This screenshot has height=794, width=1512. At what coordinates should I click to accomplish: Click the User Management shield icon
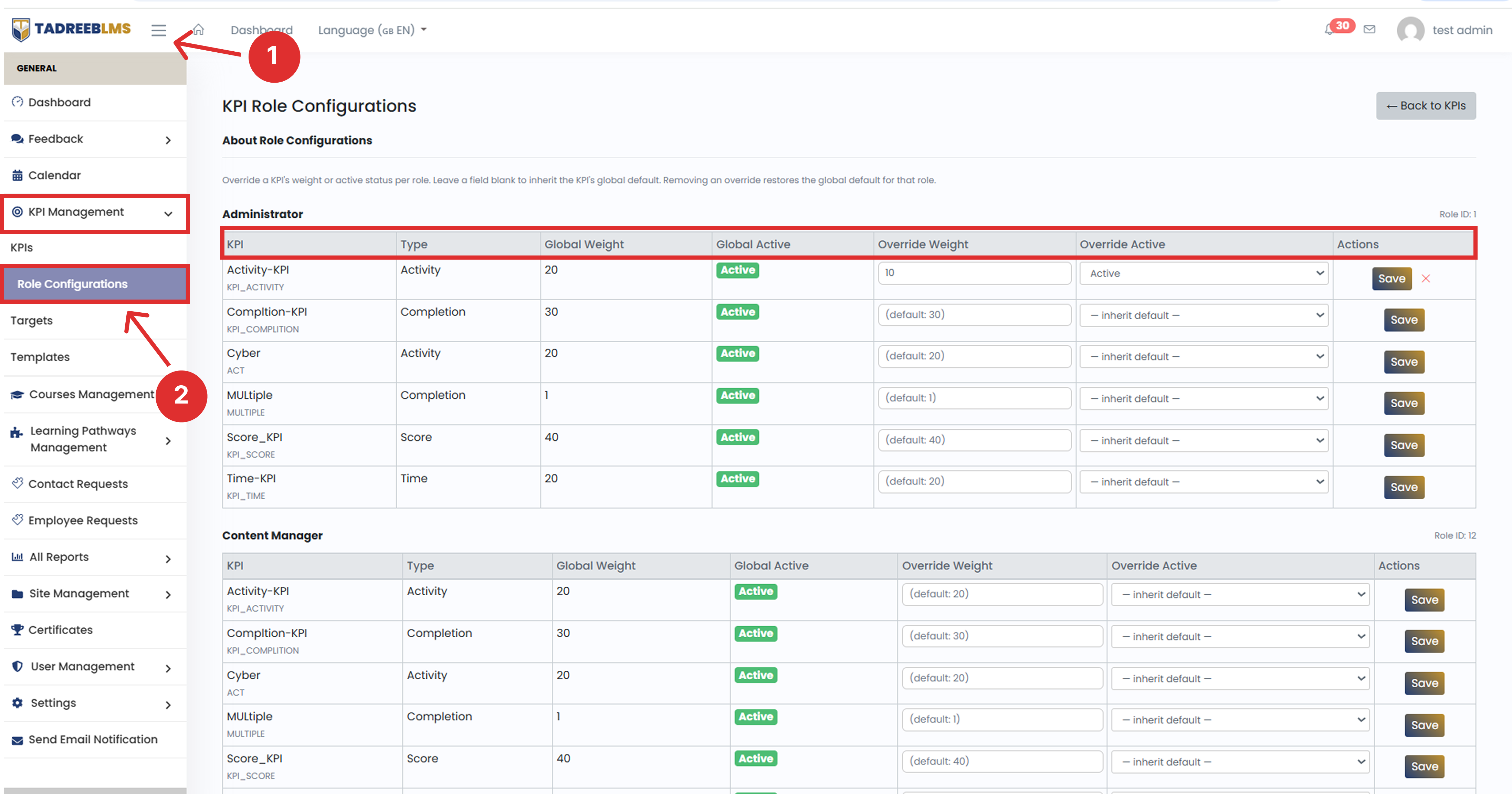coord(18,666)
